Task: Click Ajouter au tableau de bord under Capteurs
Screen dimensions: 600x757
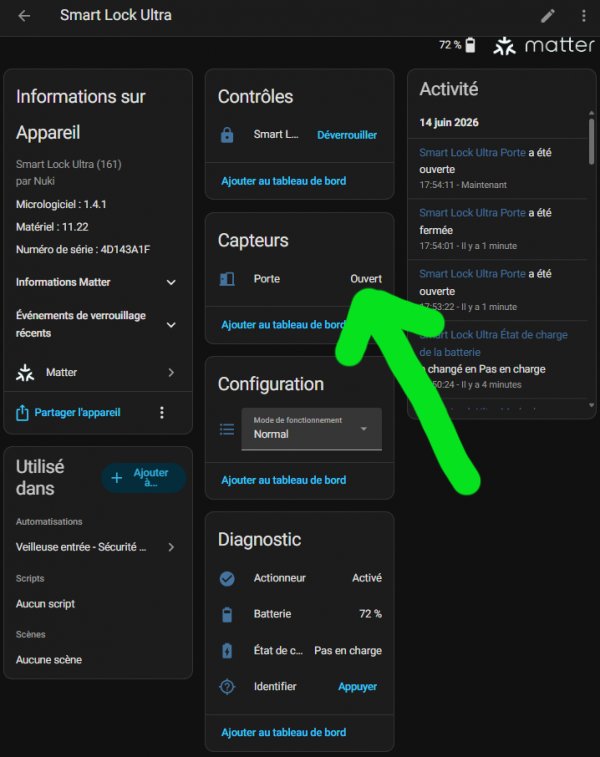Action: (x=283, y=325)
